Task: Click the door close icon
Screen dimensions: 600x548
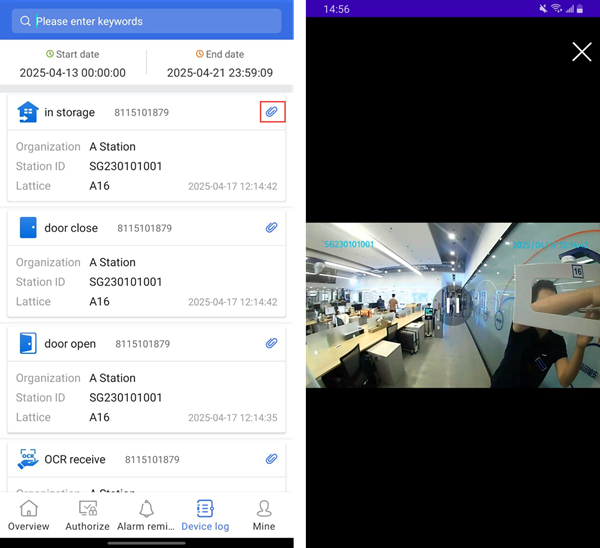Action: 27,228
